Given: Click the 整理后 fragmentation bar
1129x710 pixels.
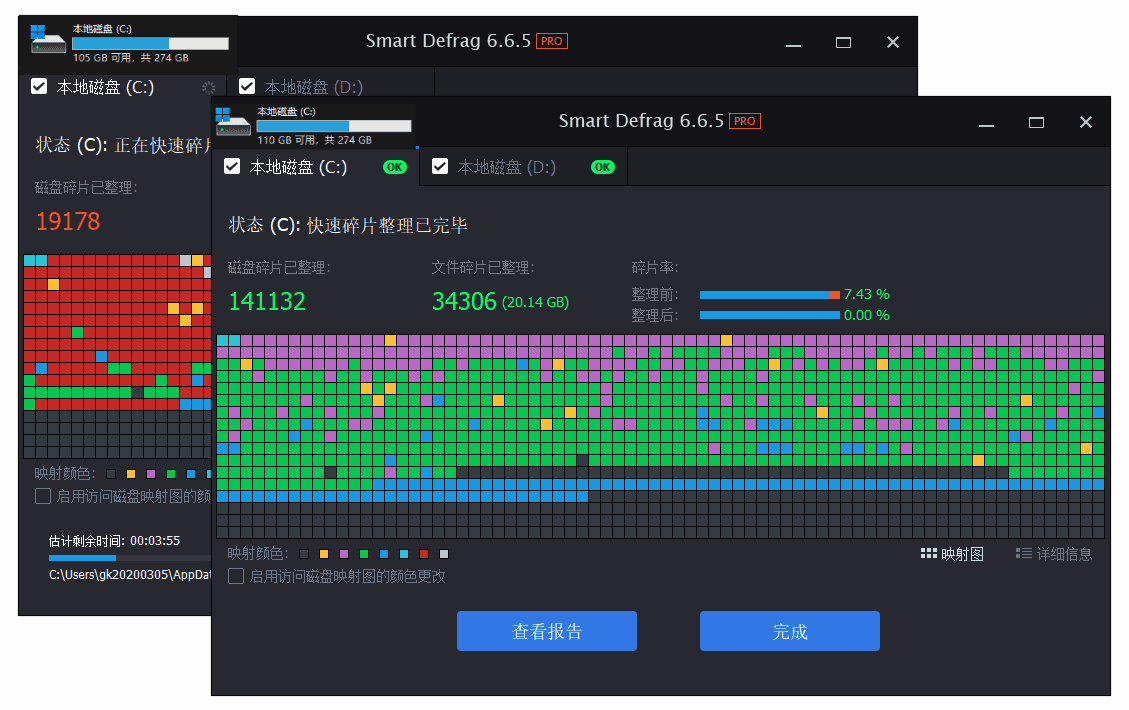Looking at the screenshot, I should pyautogui.click(x=770, y=315).
